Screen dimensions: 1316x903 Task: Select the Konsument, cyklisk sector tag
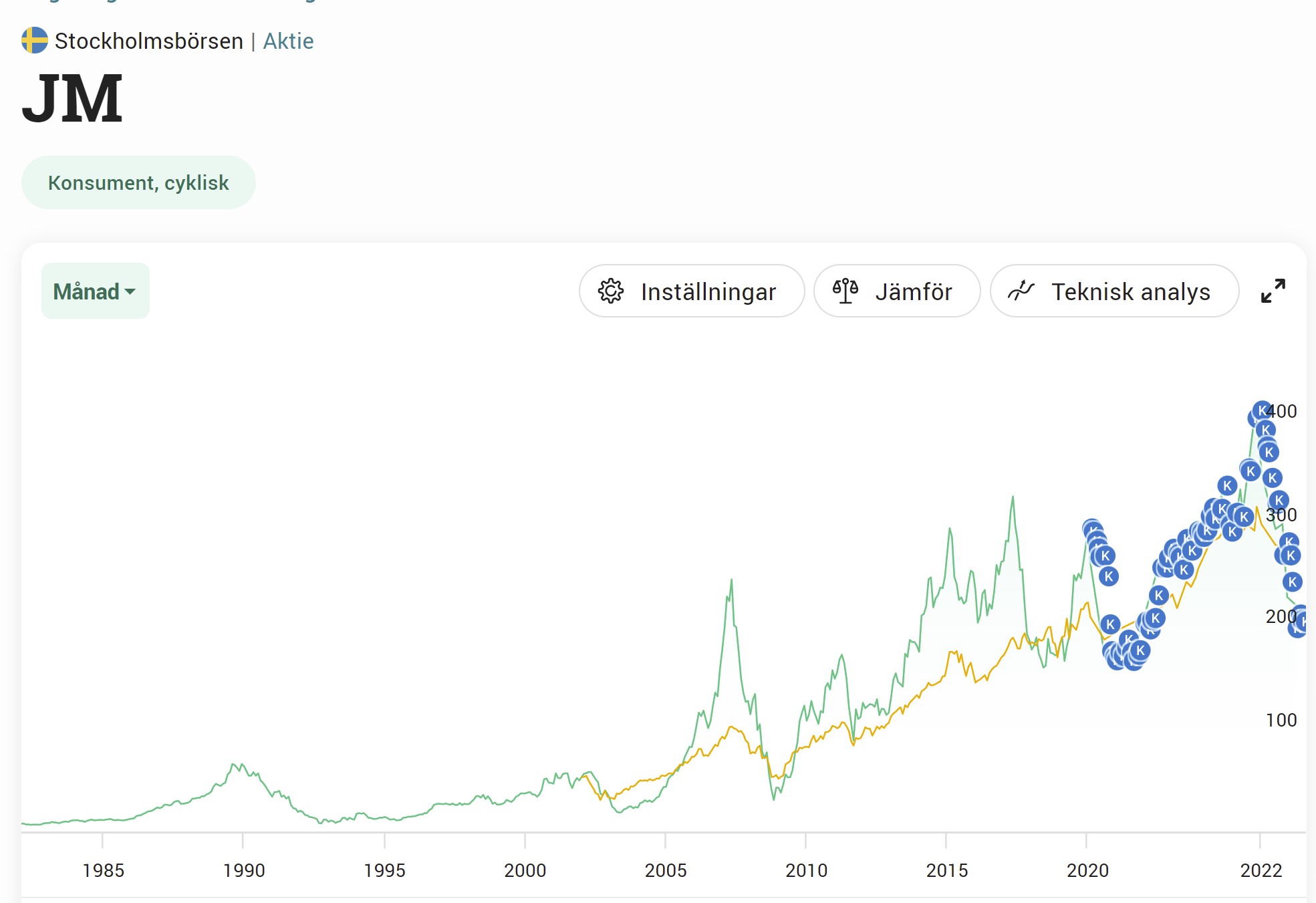tap(138, 182)
